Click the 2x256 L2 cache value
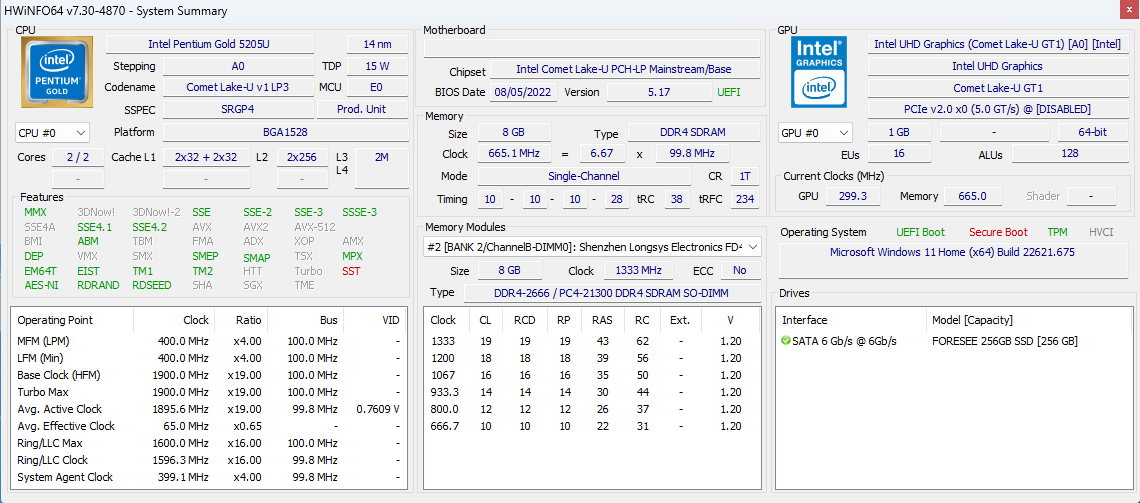The height and width of the screenshot is (503, 1140). pyautogui.click(x=302, y=157)
